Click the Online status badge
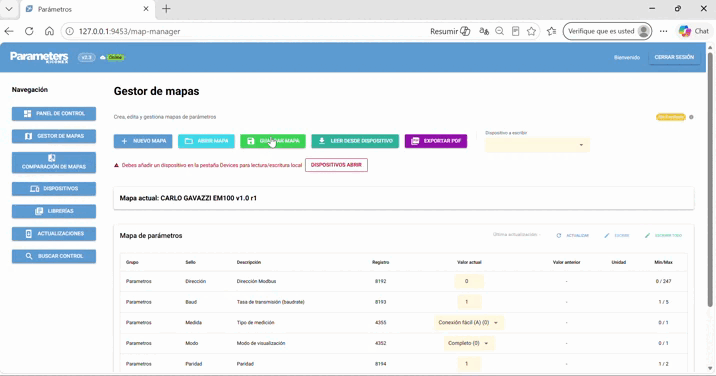This screenshot has width=716, height=376. click(115, 58)
